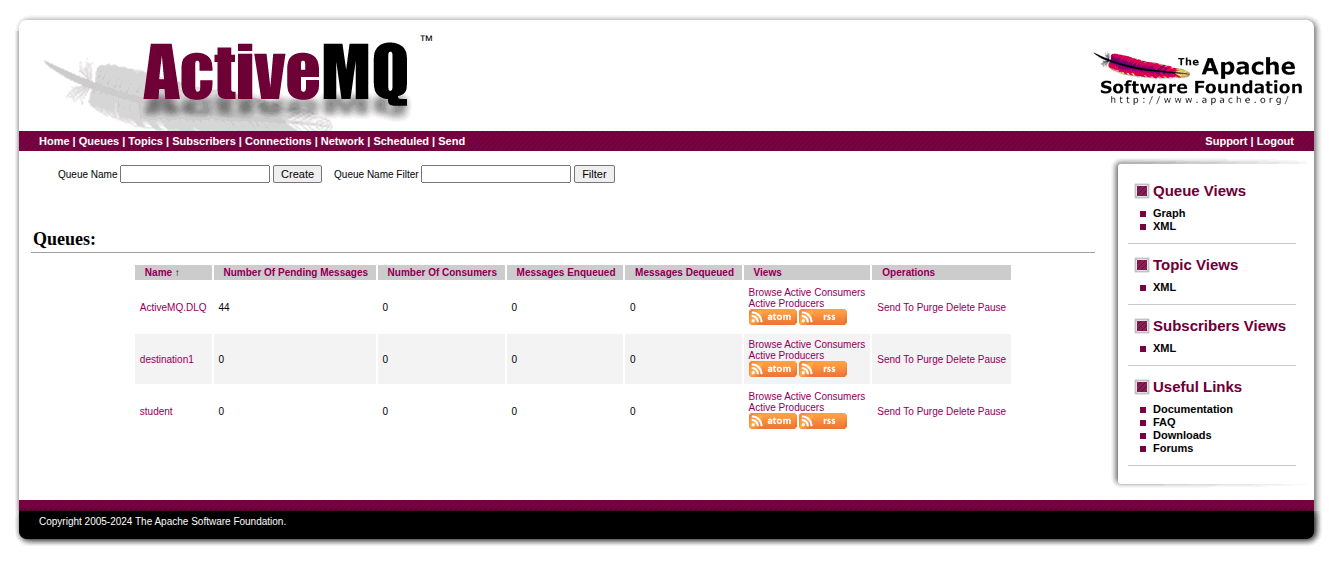Open the Topics menu item
1329x565 pixels.
tap(145, 141)
